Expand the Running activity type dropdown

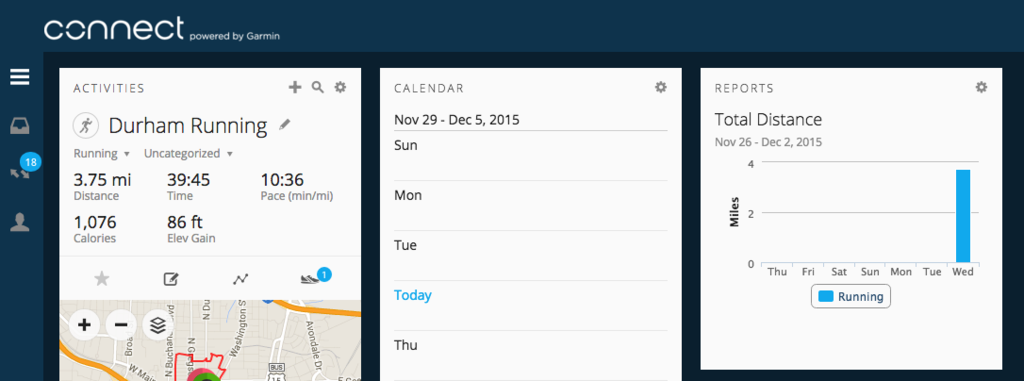click(x=102, y=154)
